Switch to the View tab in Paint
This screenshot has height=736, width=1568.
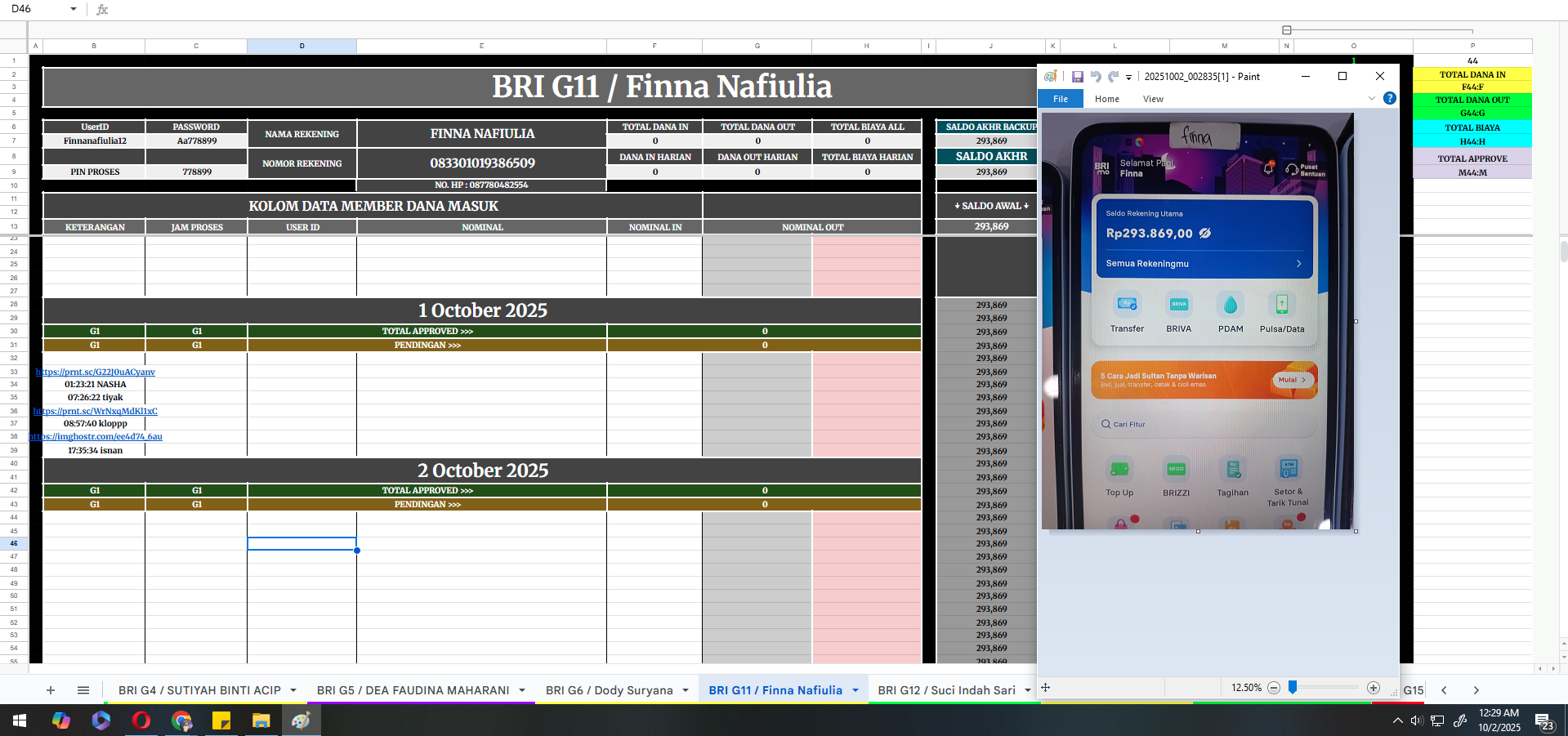click(x=1153, y=99)
